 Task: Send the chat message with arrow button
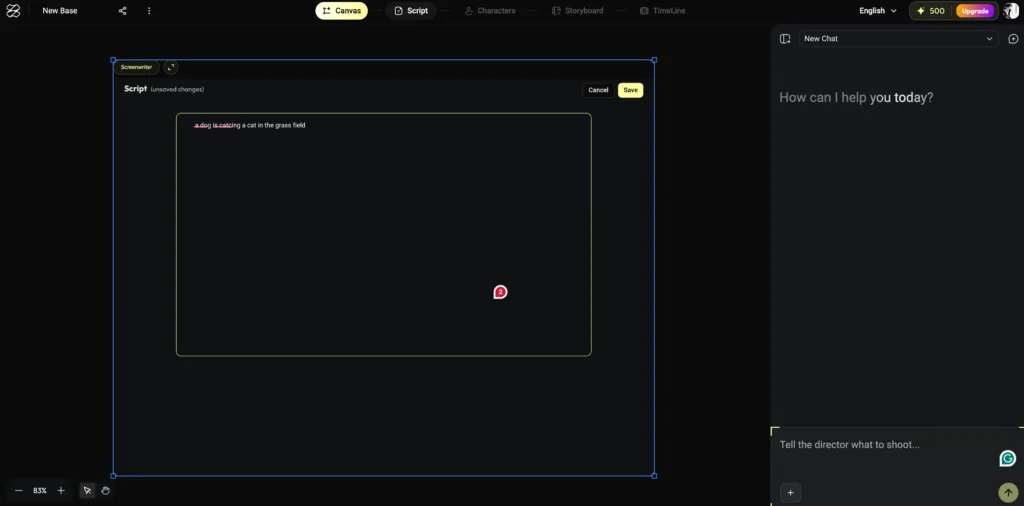click(1008, 492)
